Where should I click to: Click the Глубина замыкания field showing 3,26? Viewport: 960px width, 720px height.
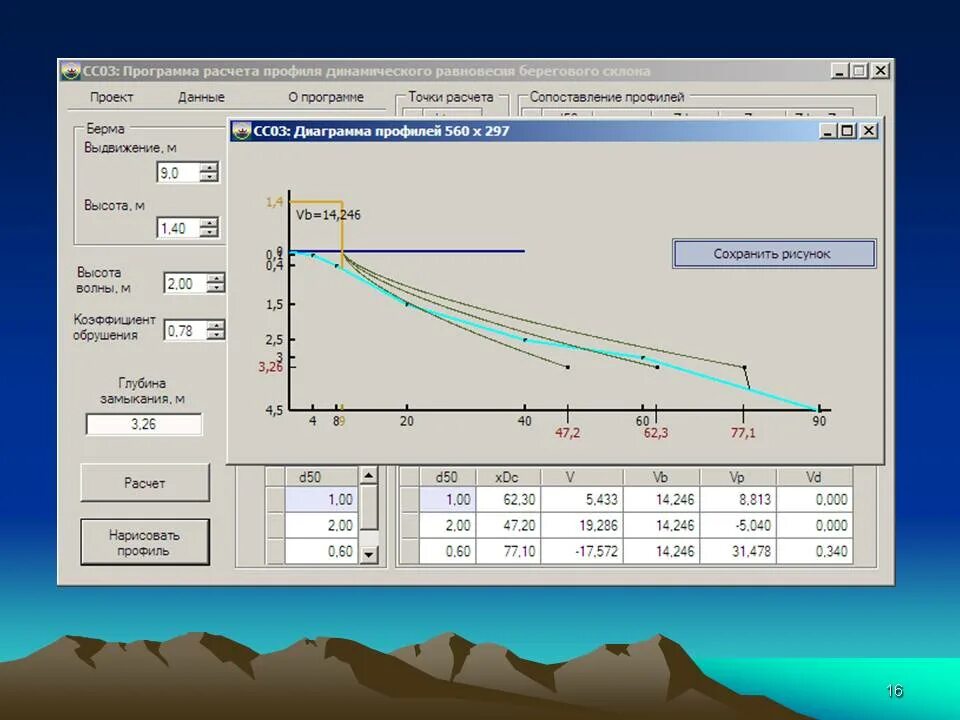[x=144, y=424]
